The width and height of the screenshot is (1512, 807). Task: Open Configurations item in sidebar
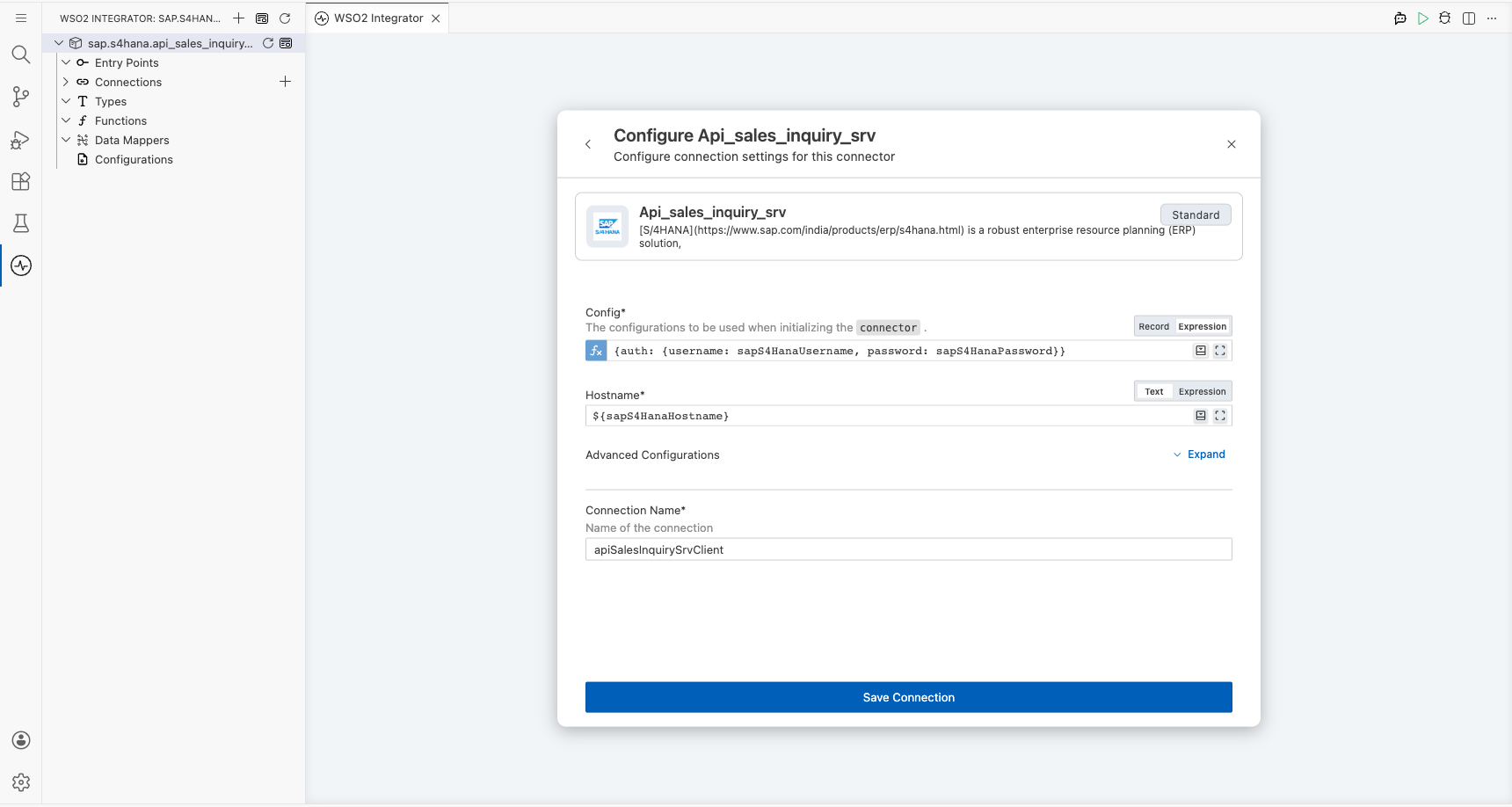point(134,159)
